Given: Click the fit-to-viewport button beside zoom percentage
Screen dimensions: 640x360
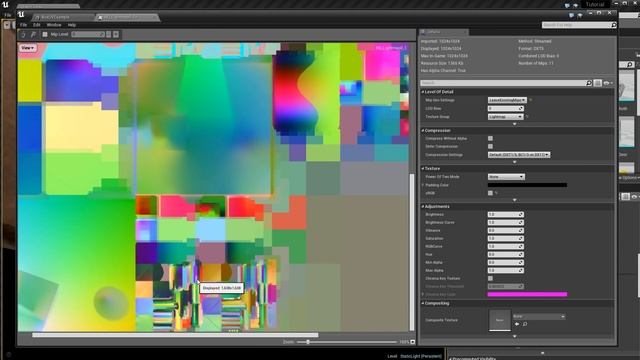Looking at the screenshot, I should click(x=412, y=342).
